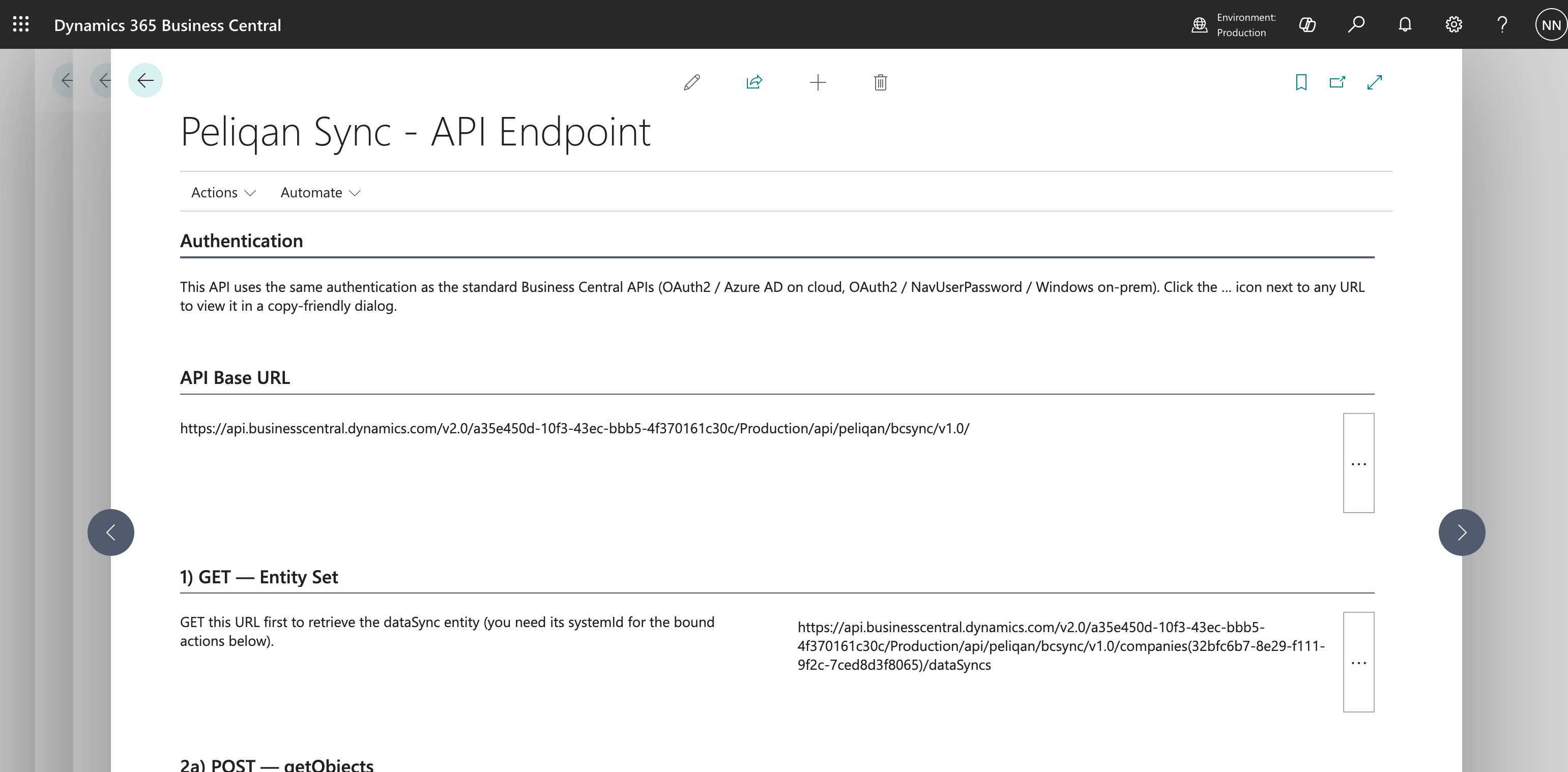
Task: Open the settings gear
Action: point(1454,25)
